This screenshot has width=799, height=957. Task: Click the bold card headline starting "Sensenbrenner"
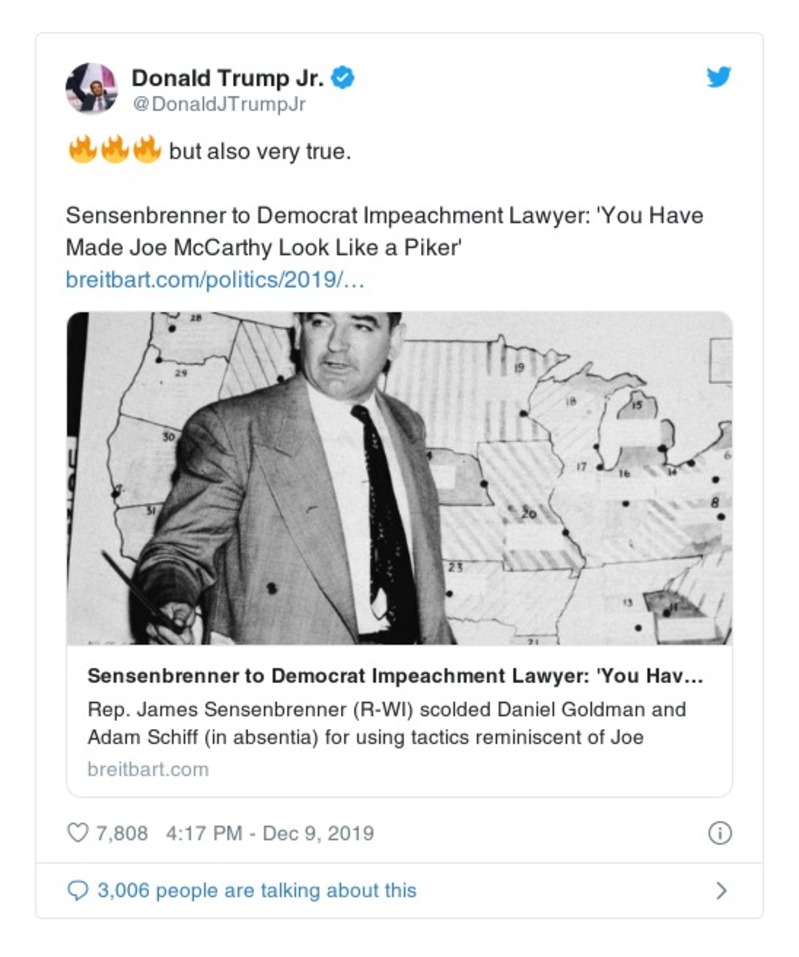coord(395,676)
